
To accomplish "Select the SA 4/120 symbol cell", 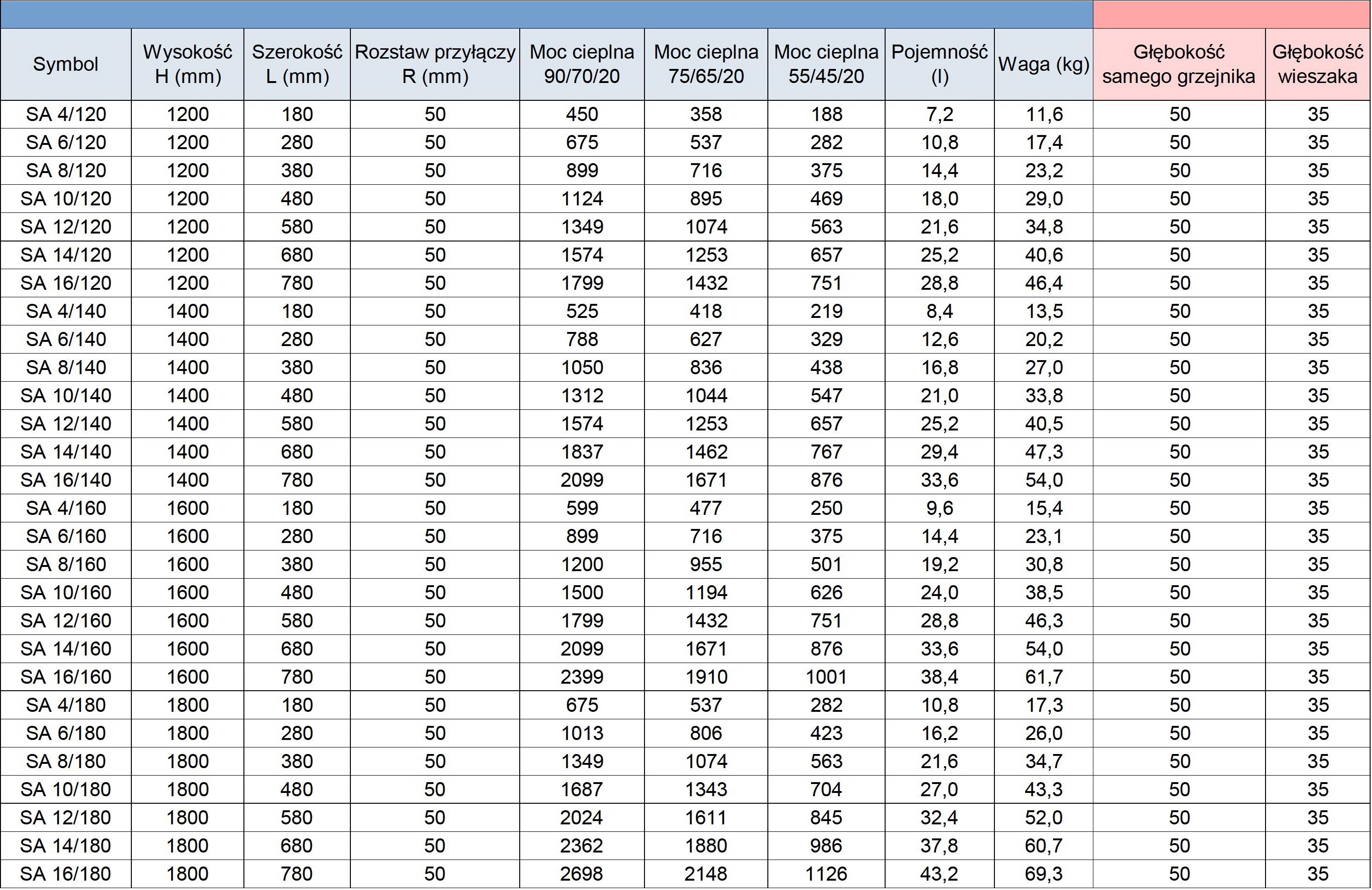I will [66, 114].
